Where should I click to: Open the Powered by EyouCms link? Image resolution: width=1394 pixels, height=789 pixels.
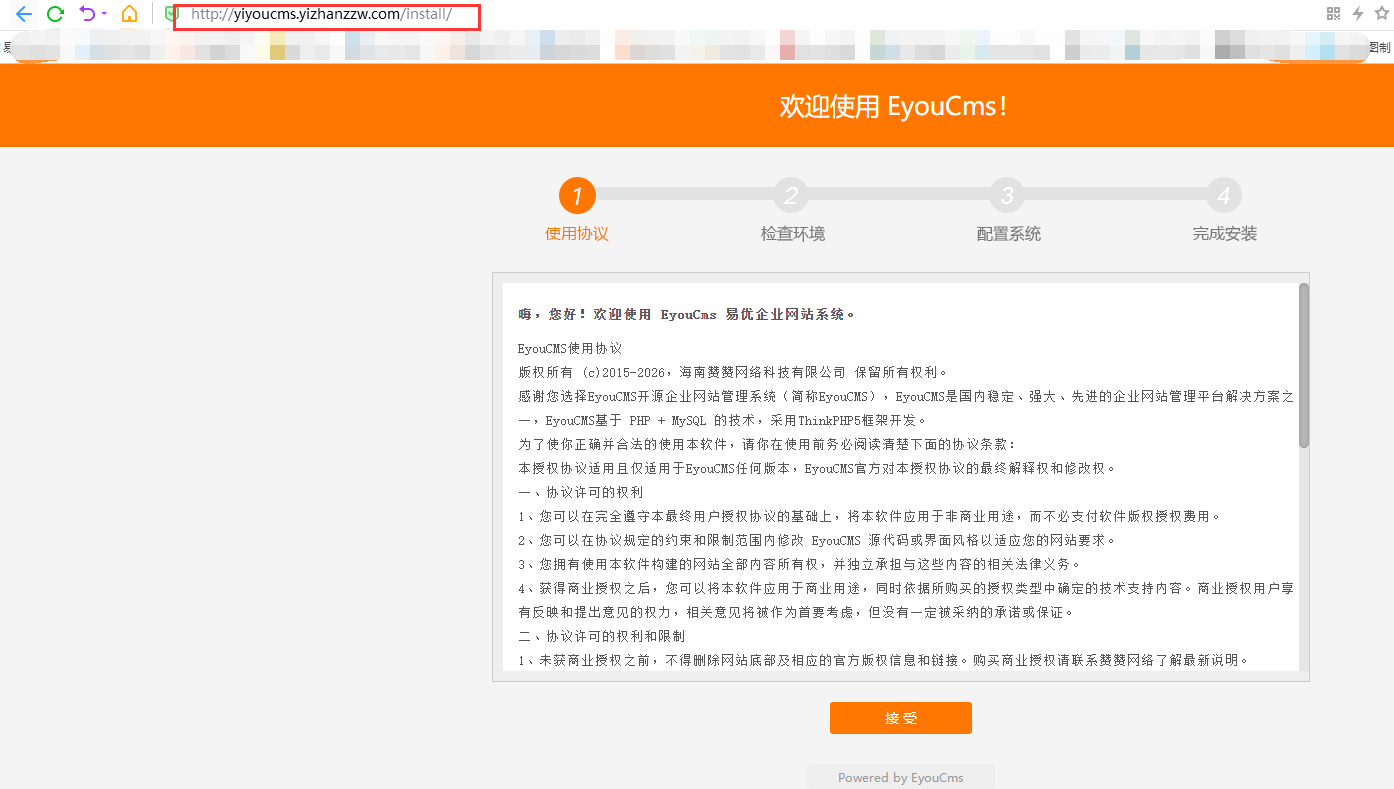tap(900, 777)
